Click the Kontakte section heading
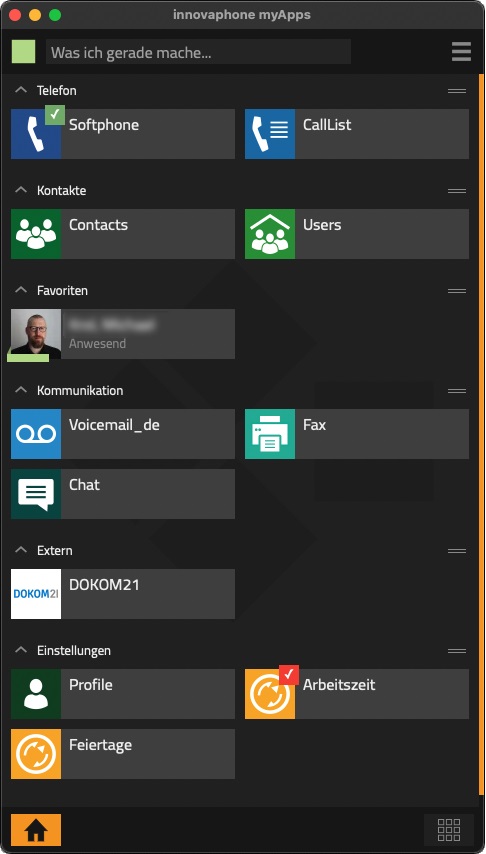 click(62, 191)
